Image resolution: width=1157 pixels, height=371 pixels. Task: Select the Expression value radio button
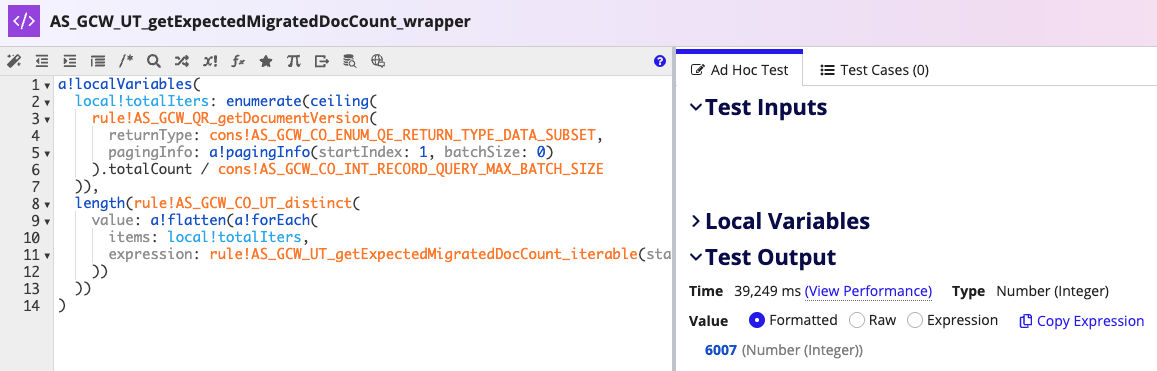(914, 320)
